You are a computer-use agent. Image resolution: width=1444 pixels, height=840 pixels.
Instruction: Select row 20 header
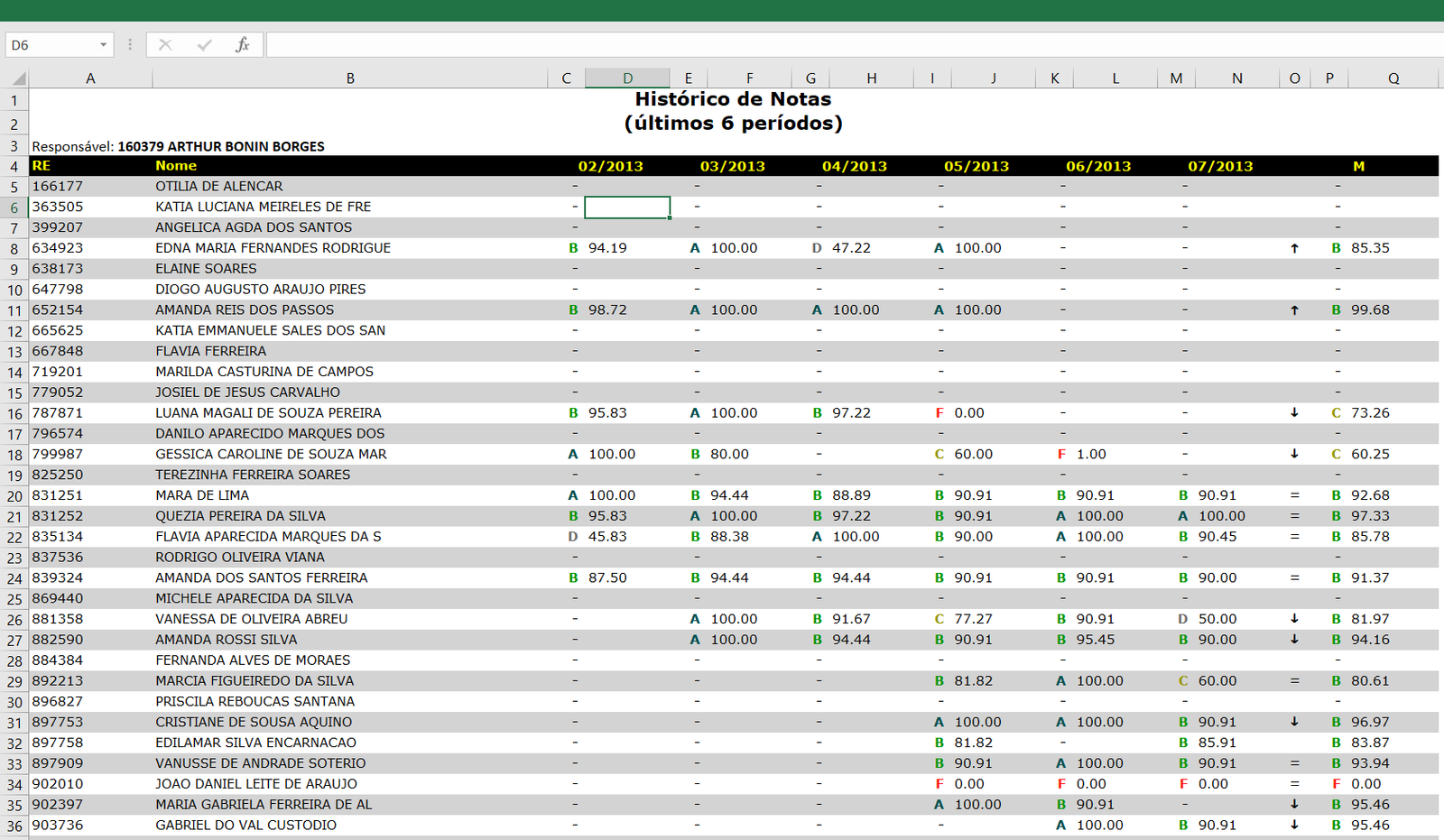point(14,495)
